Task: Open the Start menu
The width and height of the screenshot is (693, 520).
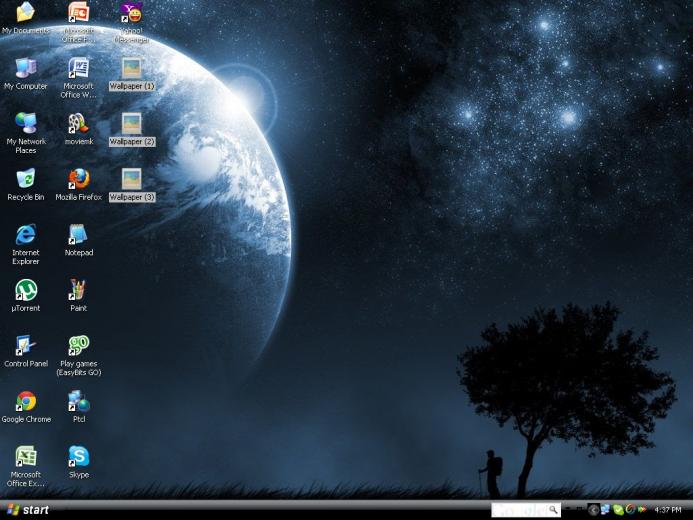Action: coord(27,510)
